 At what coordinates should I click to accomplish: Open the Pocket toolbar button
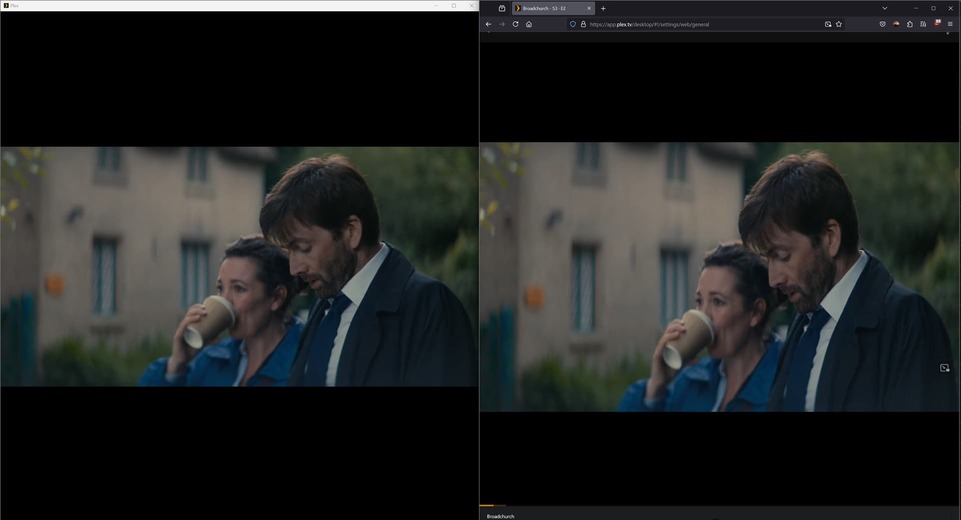[x=883, y=24]
